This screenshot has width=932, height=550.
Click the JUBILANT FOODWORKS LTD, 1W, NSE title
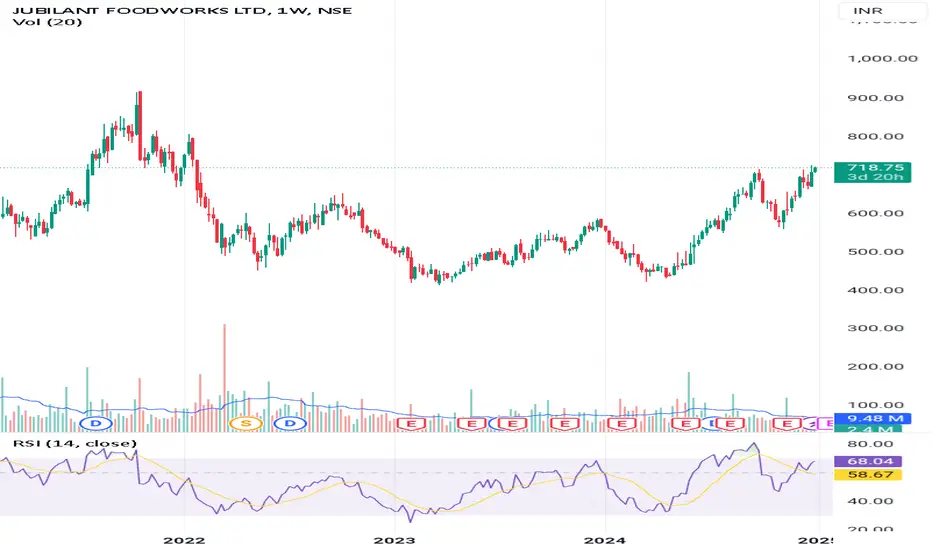pos(182,10)
